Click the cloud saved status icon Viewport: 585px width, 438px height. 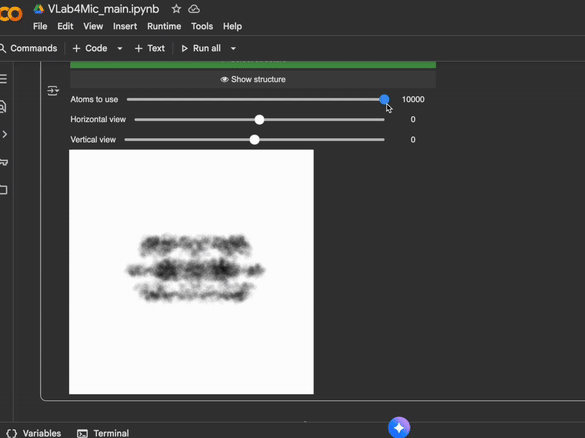point(194,9)
